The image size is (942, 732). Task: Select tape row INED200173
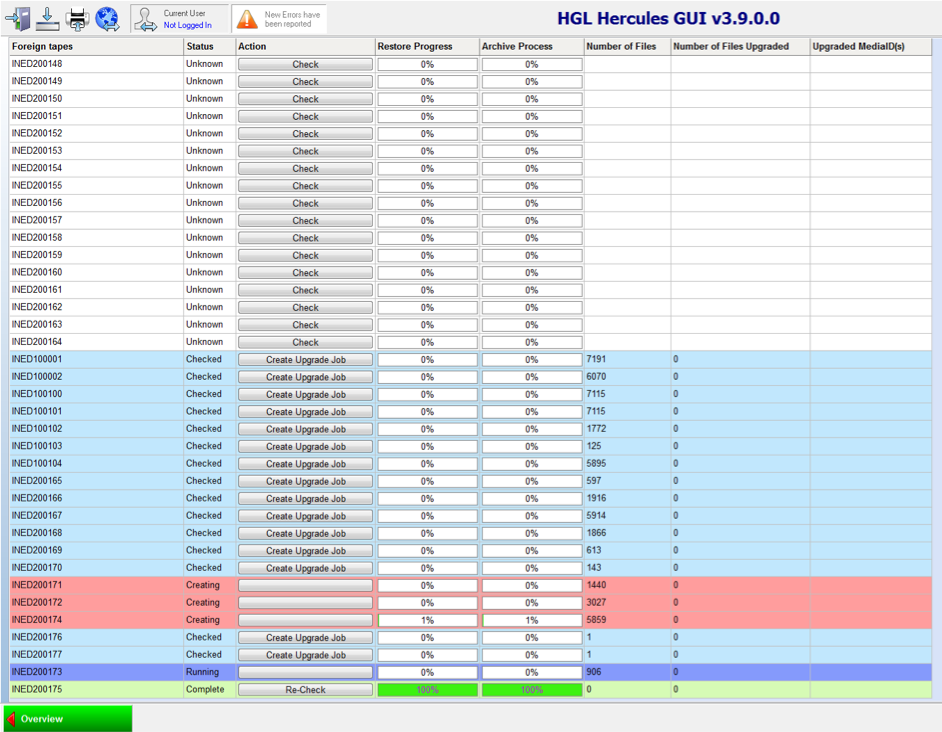[470, 672]
